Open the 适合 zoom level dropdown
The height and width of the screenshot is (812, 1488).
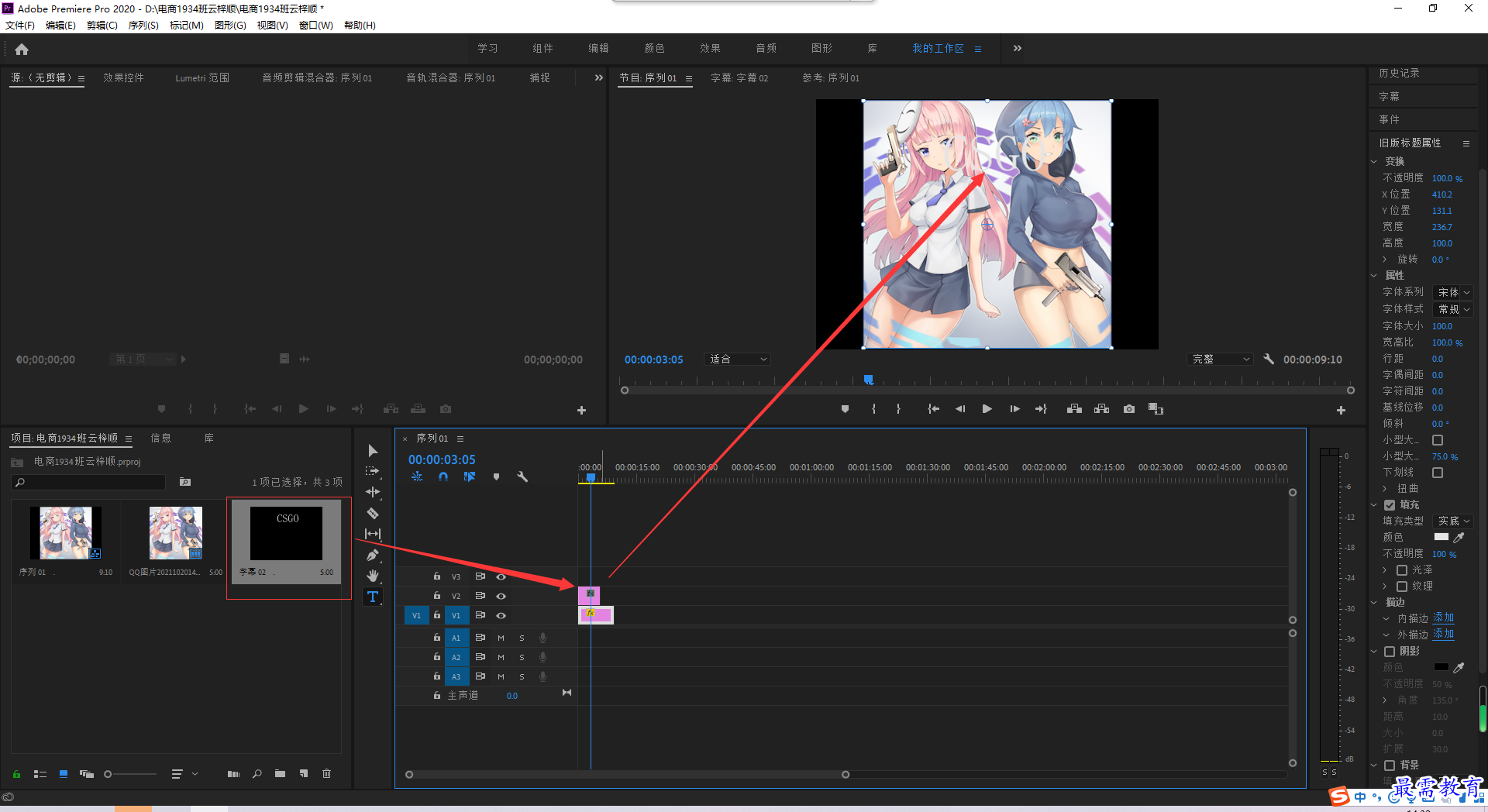(x=738, y=359)
